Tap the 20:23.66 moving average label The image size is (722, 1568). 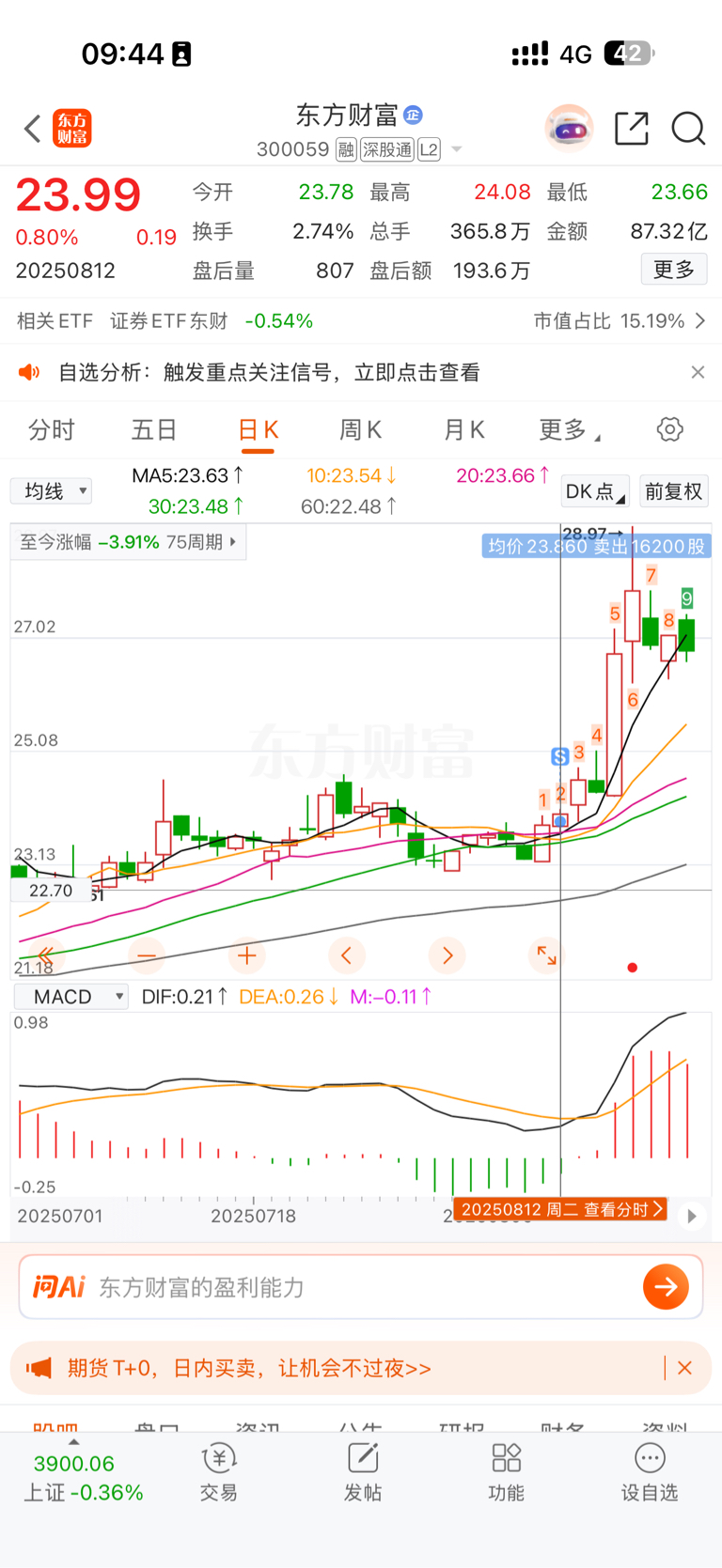503,475
